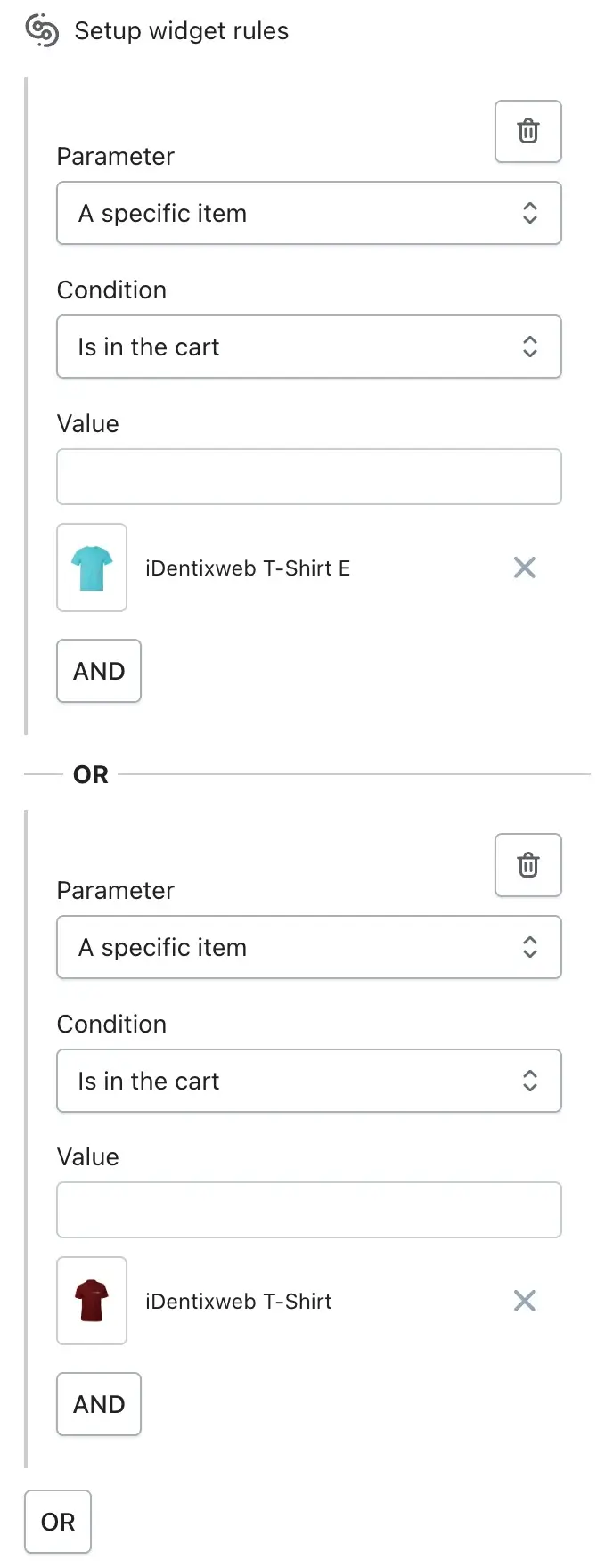The height and width of the screenshot is (1568, 597).
Task: Click the Setup widget rules link icon
Action: (42, 31)
